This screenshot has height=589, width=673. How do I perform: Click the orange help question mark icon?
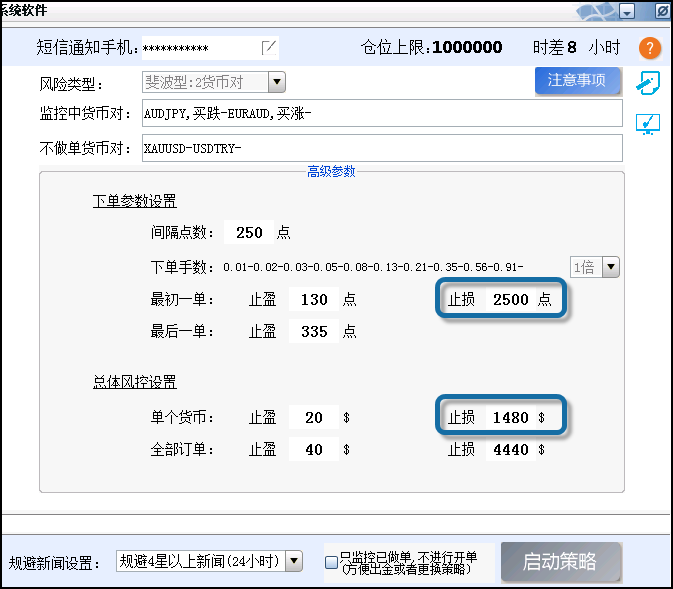tap(650, 48)
